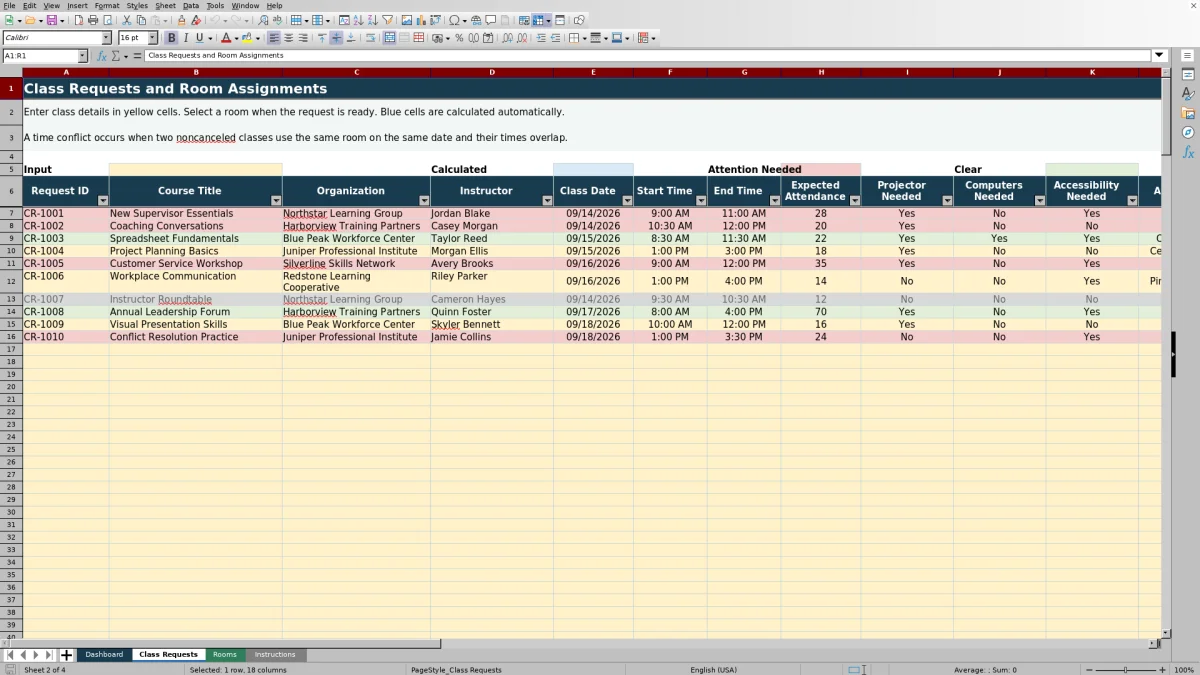Image resolution: width=1200 pixels, height=675 pixels.
Task: Open the sidebar Navigator compass icon
Action: pos(1188,132)
